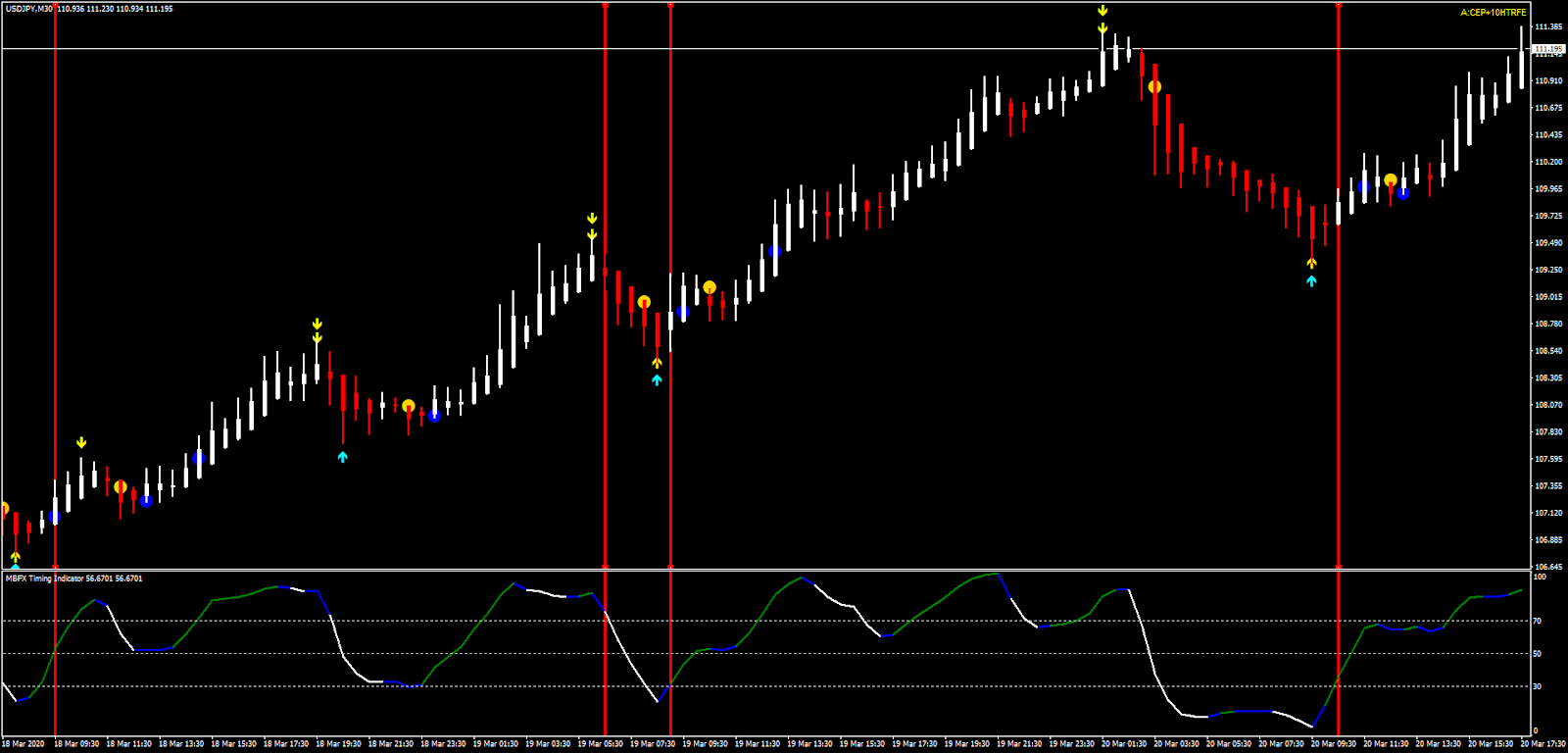Click the 18 Mar 2020 date label
This screenshot has width=1568, height=753.
[x=23, y=744]
